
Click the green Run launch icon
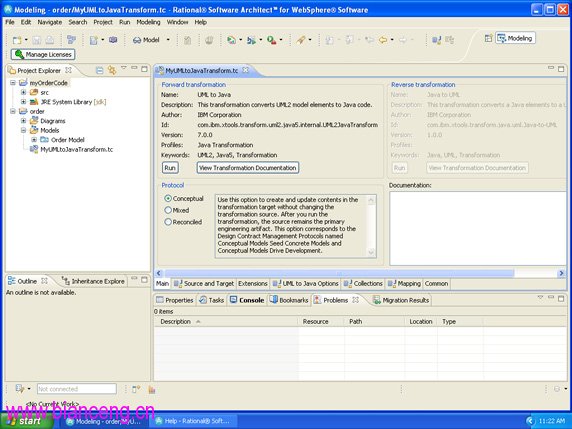(x=231, y=40)
